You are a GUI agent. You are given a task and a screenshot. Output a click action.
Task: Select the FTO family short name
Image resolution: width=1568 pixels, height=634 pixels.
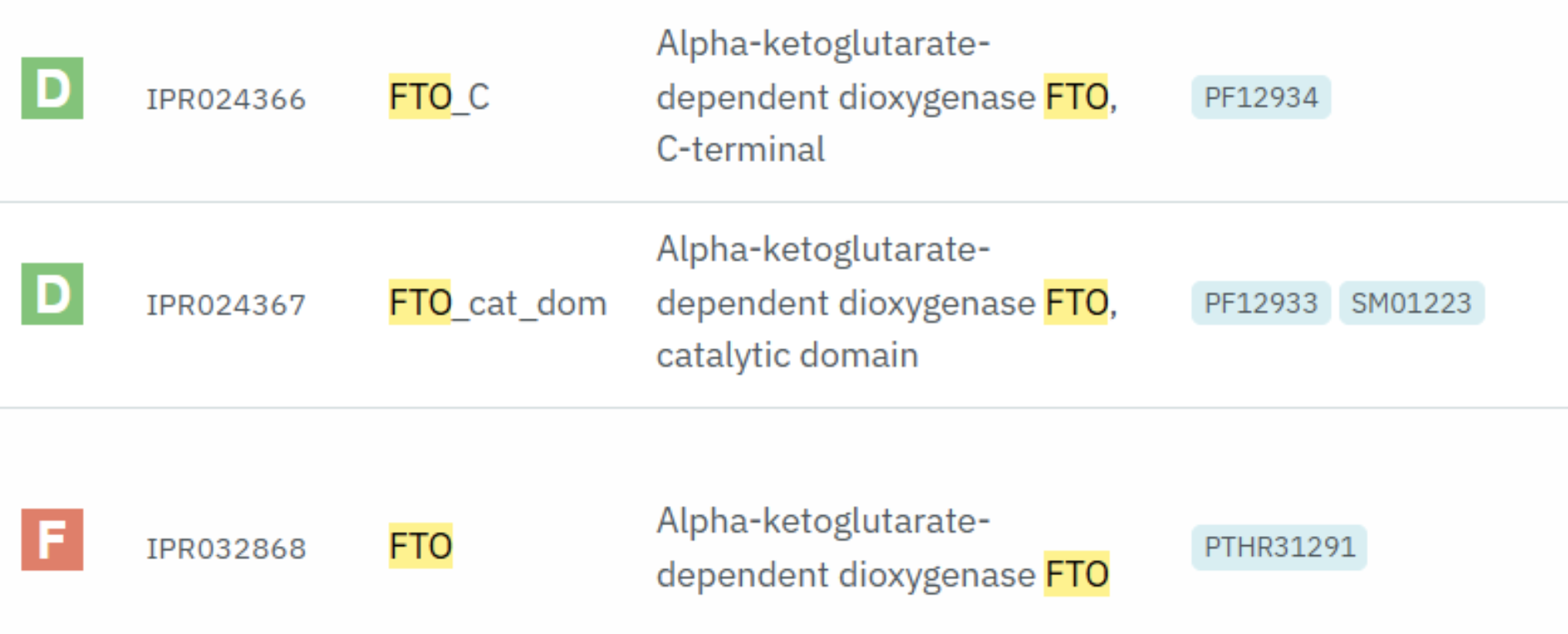tap(421, 546)
